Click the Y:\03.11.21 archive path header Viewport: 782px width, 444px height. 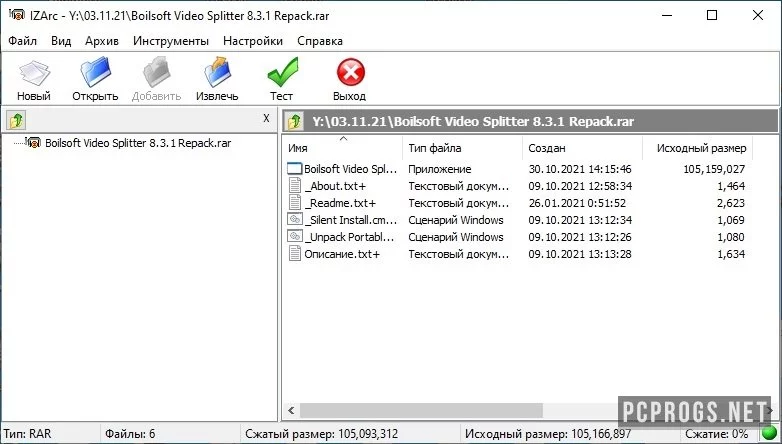coord(473,121)
